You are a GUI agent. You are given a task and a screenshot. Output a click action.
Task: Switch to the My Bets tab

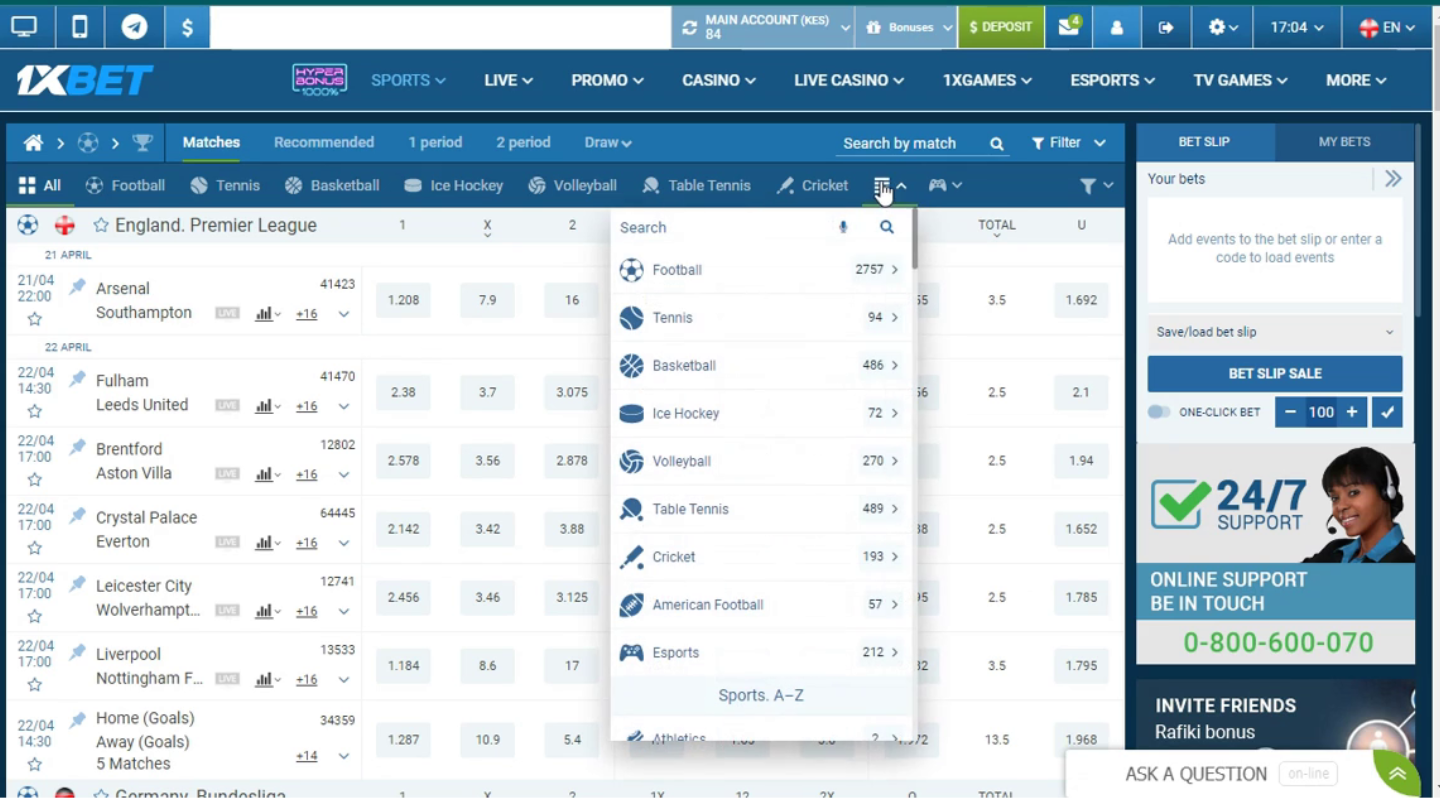point(1344,142)
